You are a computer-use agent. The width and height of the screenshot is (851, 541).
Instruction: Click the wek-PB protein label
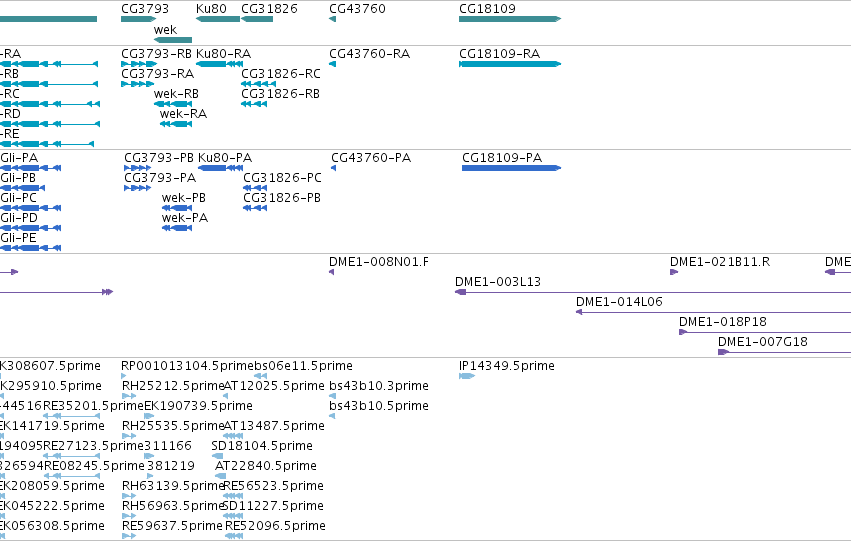[x=184, y=198]
